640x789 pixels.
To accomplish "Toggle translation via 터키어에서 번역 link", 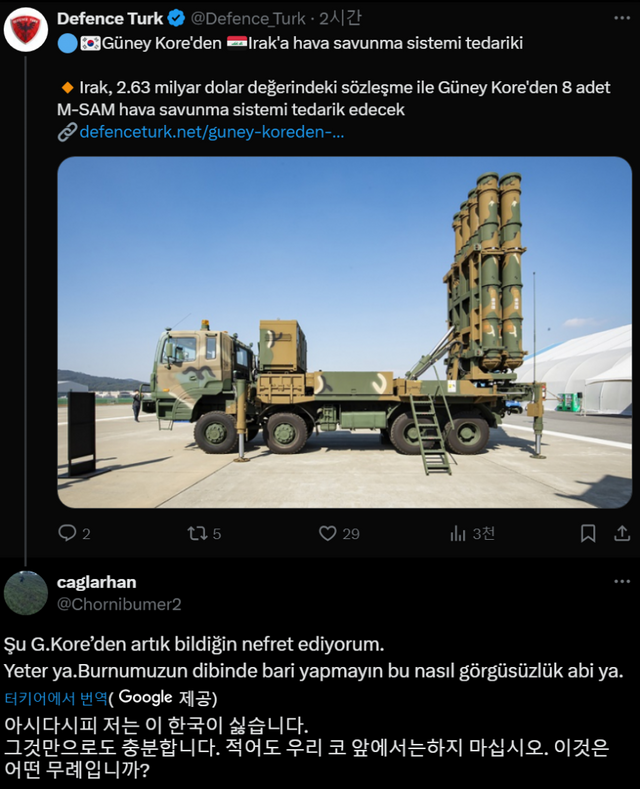I will coord(56,698).
